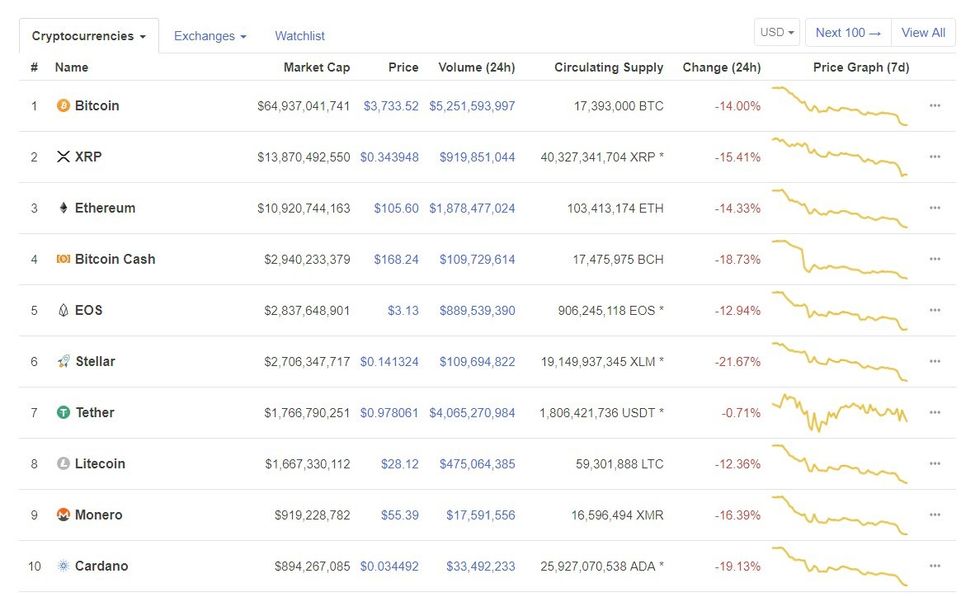Viewport: 980px width, 596px height.
Task: Click Bitcoin's $3,733.52 price link
Action: coord(391,106)
